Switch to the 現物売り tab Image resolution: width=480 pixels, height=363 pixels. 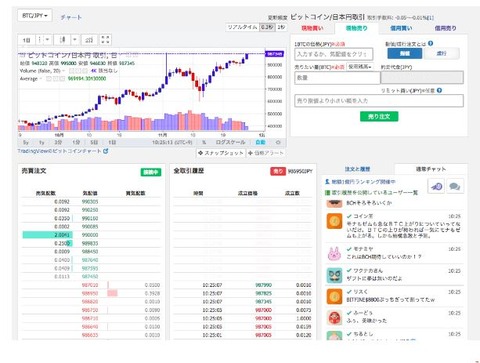356,28
